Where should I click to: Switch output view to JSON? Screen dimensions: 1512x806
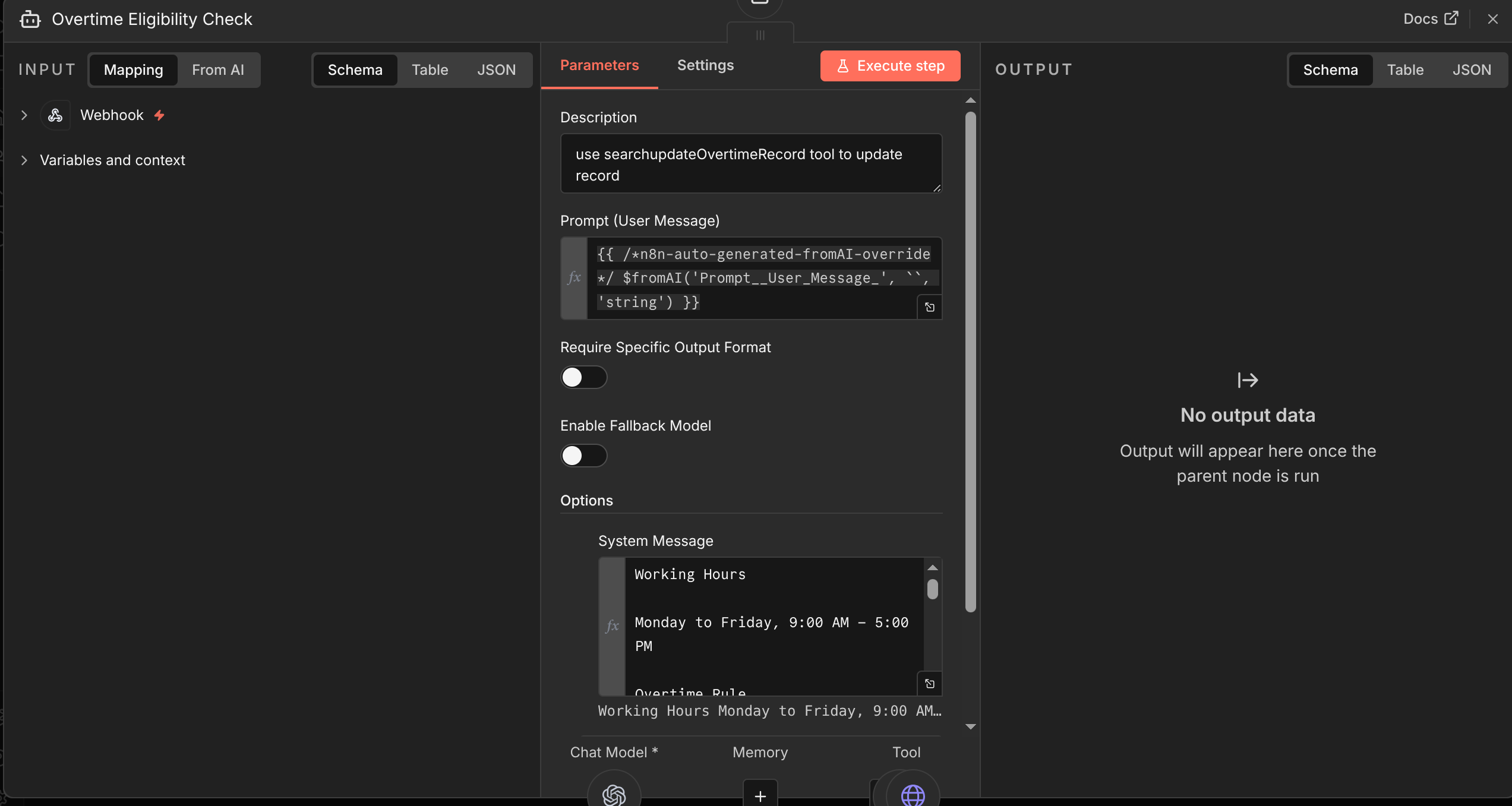pyautogui.click(x=1472, y=69)
